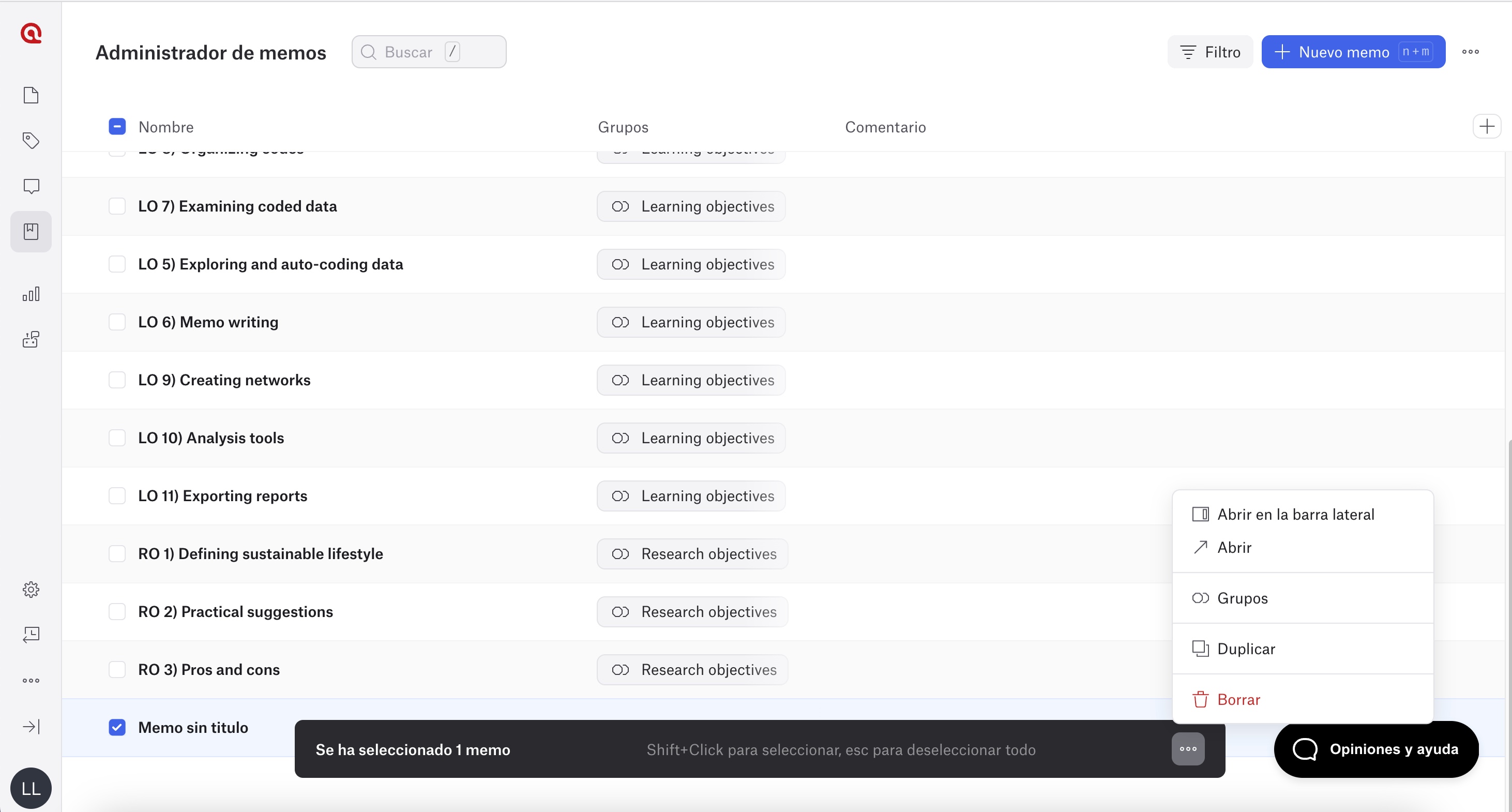
Task: Check the LO 9) Creating networks box
Action: click(117, 380)
